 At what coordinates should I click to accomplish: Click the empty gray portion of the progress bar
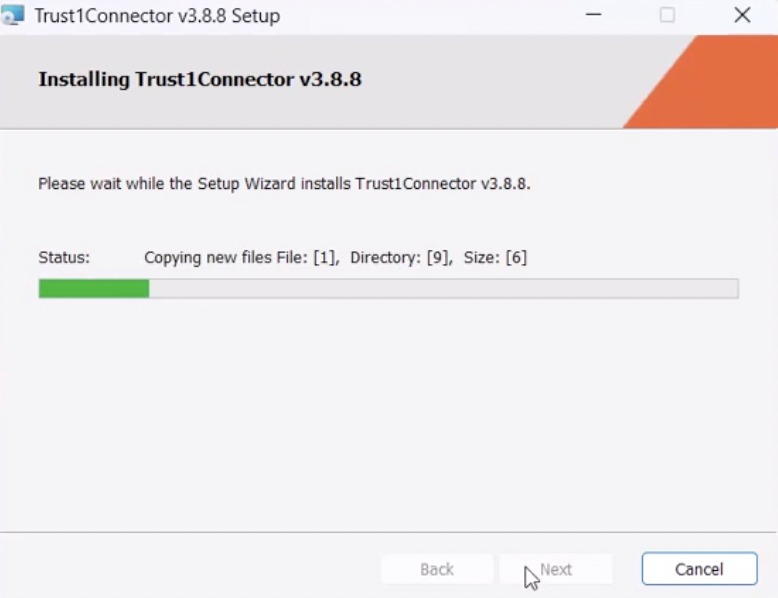pos(444,288)
